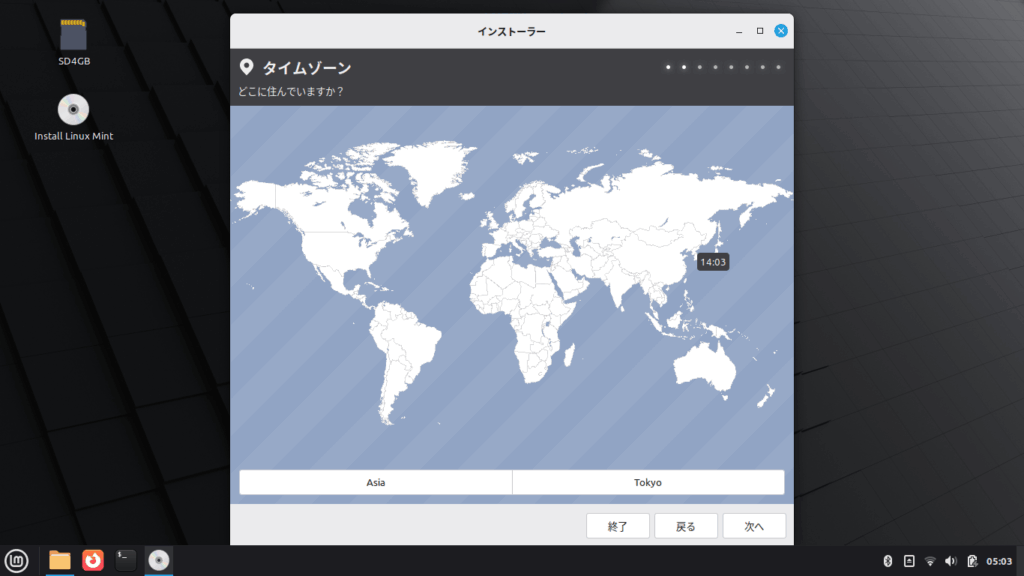Maximize the インストーラー window

[760, 31]
